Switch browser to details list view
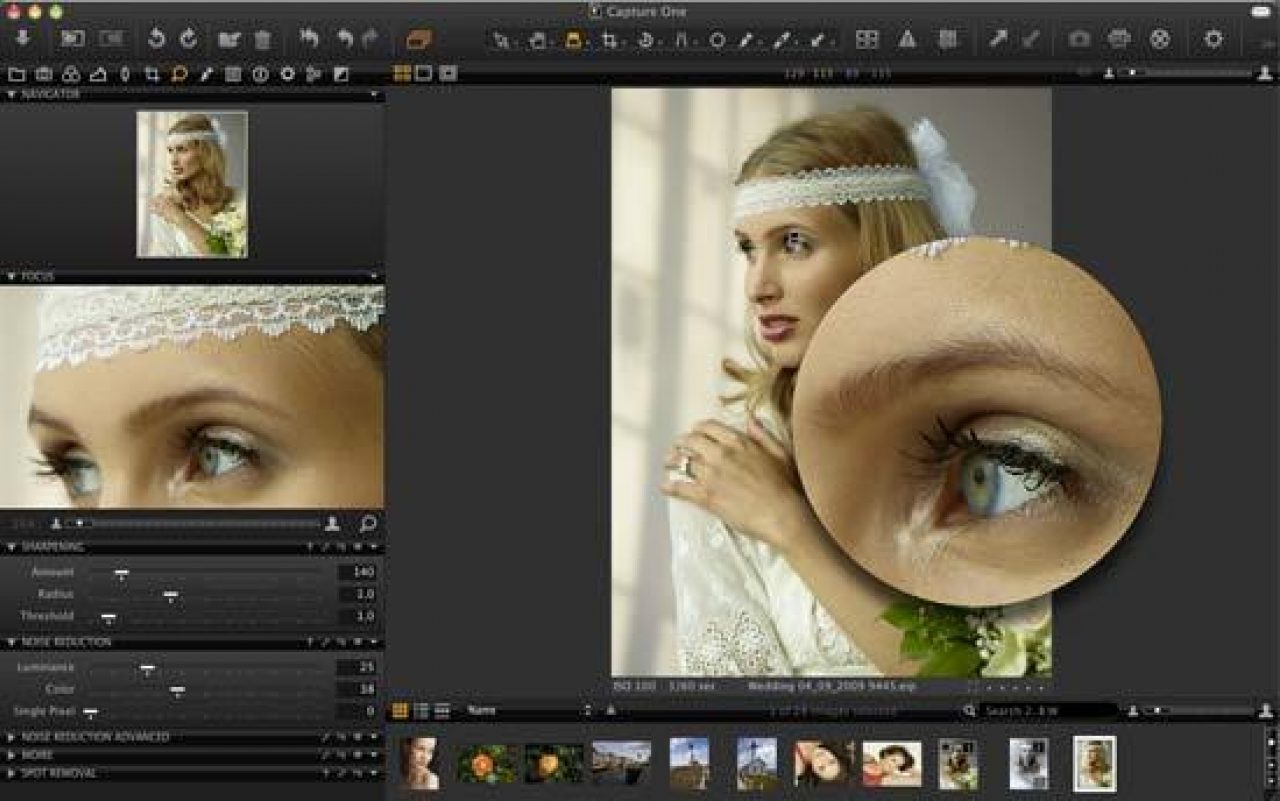1280x801 pixels. tap(442, 711)
